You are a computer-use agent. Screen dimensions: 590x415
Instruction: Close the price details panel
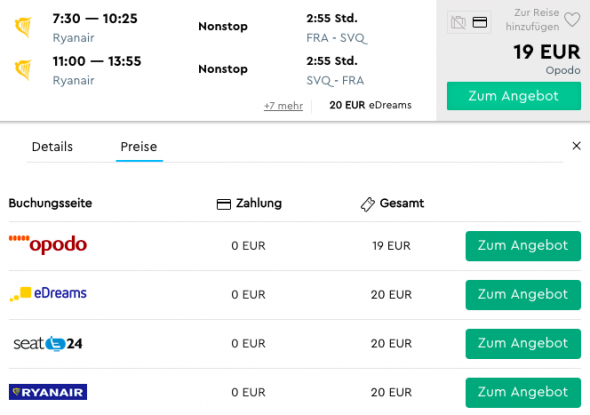576,146
